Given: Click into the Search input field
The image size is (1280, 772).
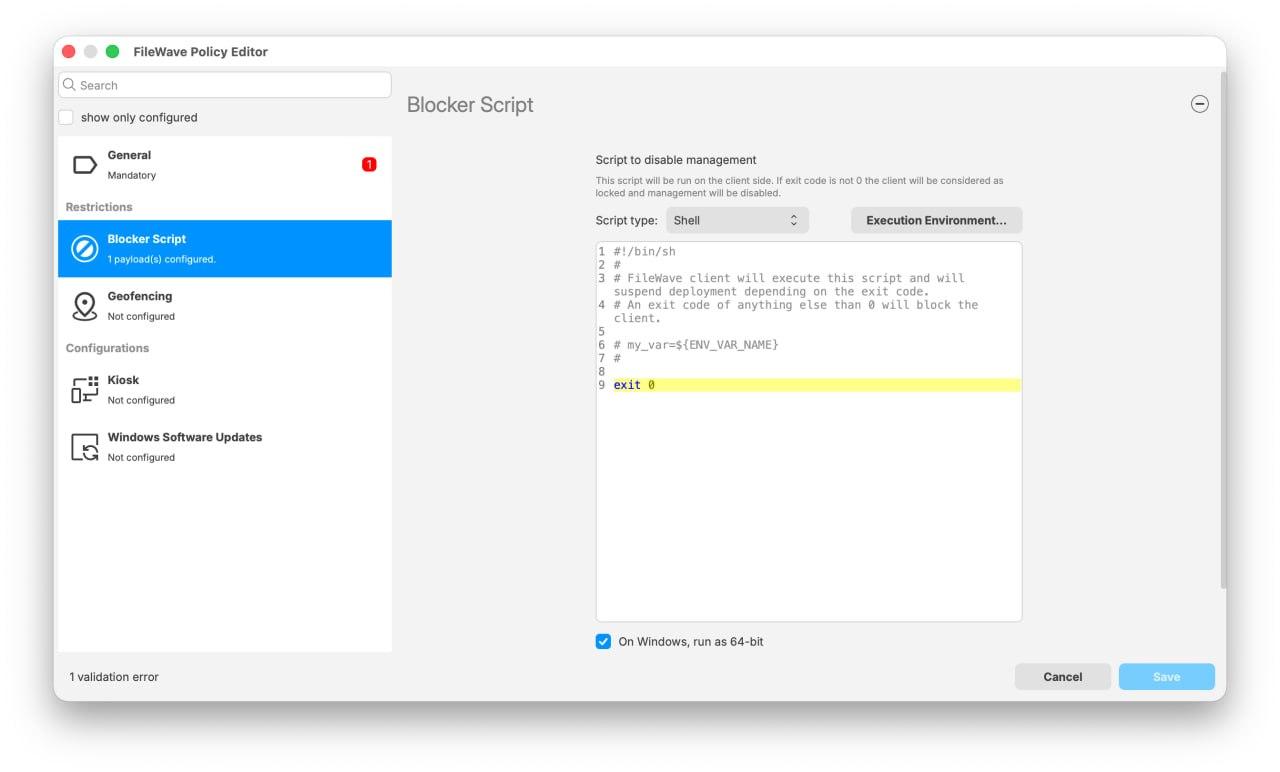Looking at the screenshot, I should (x=225, y=85).
